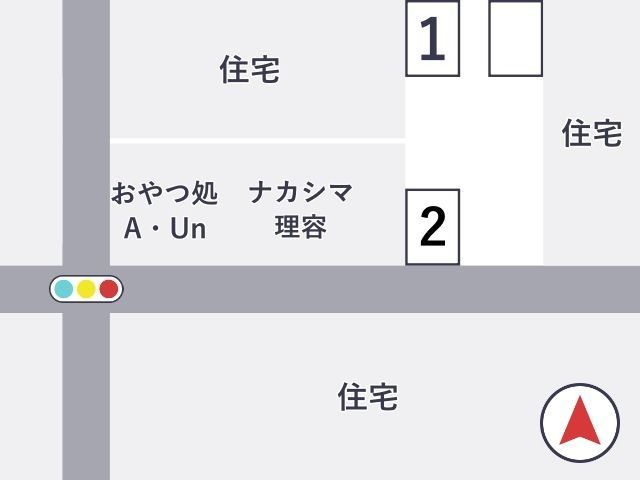Click the 住宅 label below the horizontal road
The width and height of the screenshot is (640, 480).
coord(368,397)
